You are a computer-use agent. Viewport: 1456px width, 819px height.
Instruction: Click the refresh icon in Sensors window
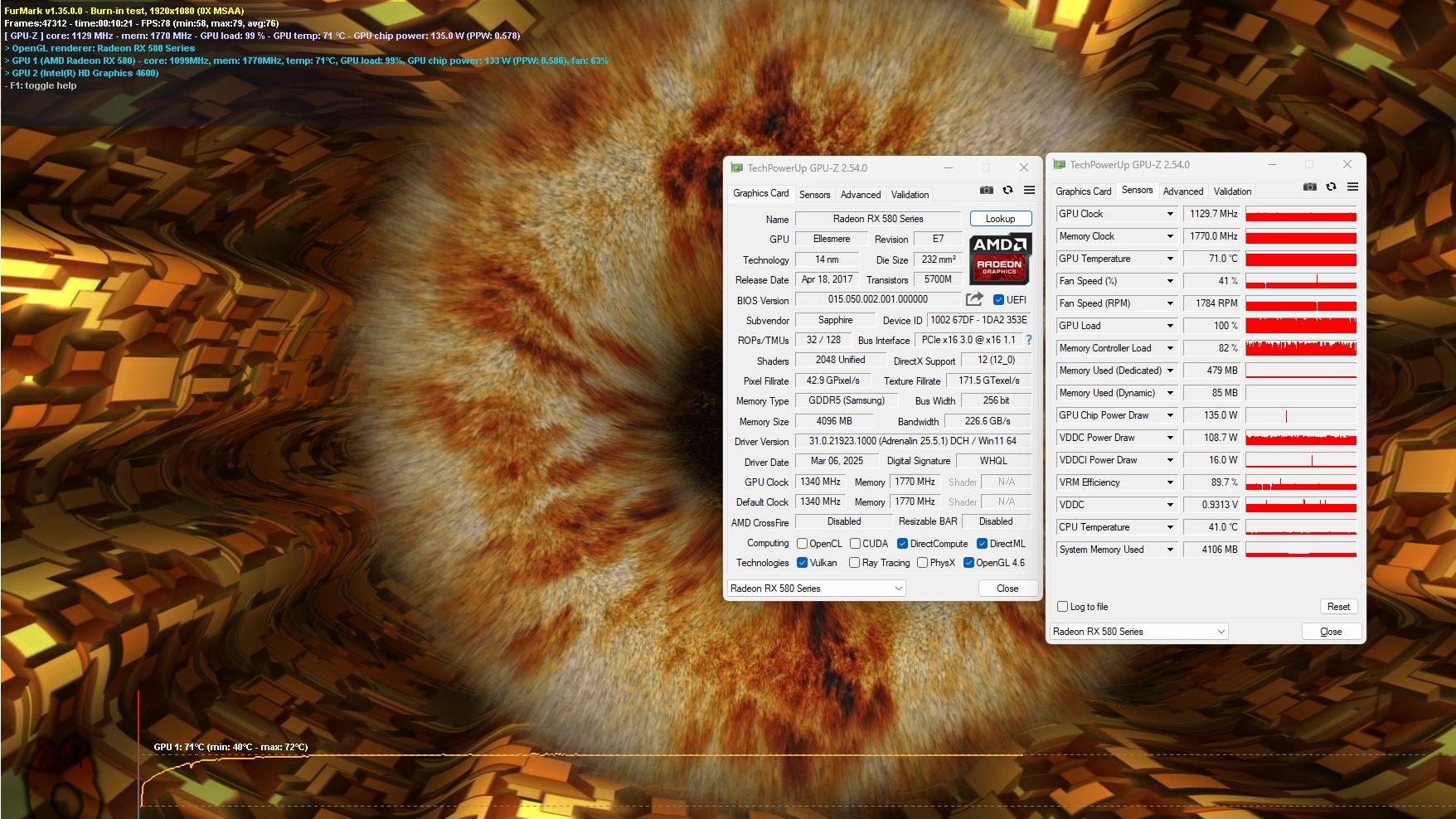click(x=1331, y=187)
